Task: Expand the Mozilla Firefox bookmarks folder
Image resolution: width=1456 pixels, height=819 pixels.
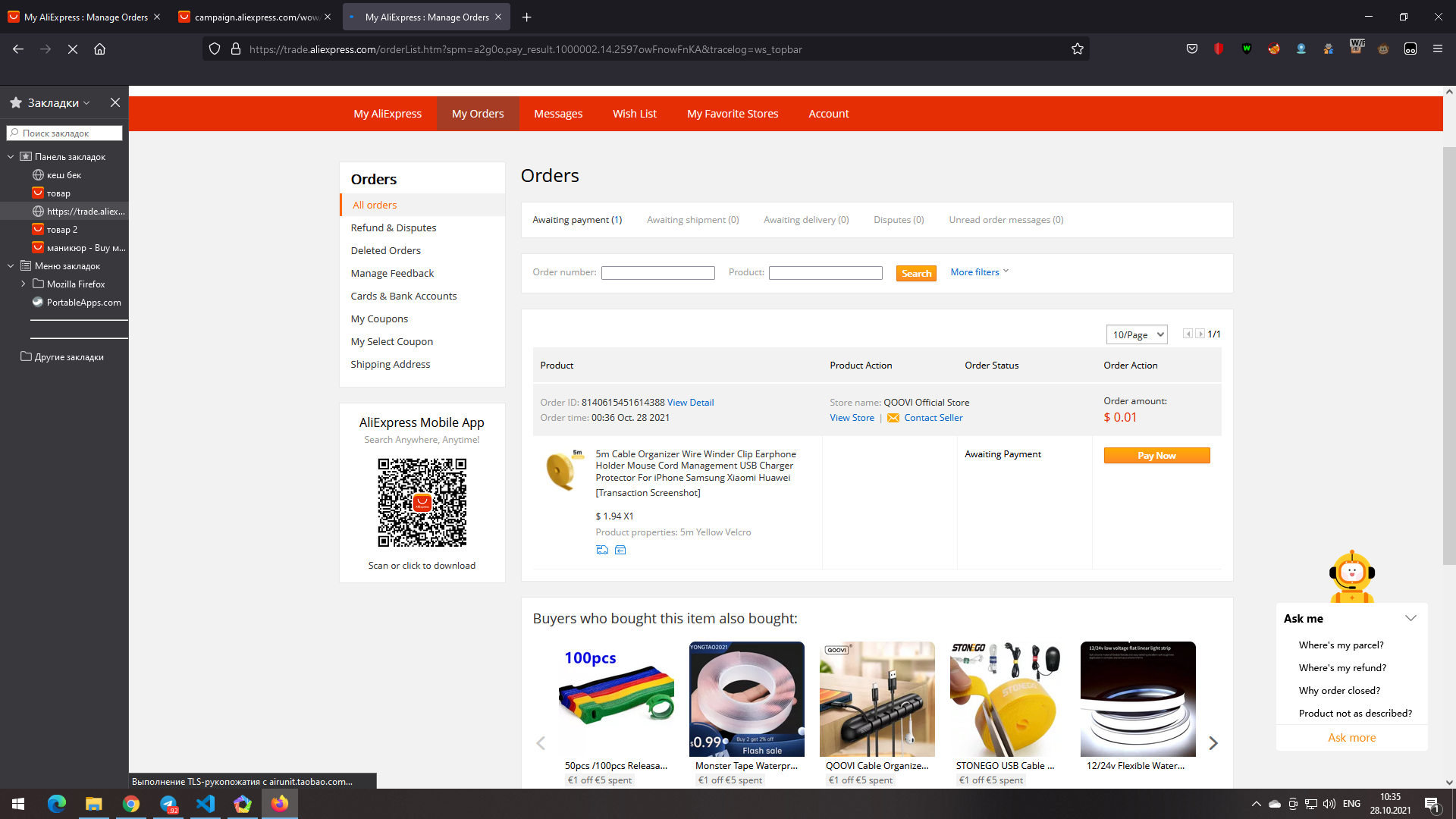Action: tap(23, 284)
